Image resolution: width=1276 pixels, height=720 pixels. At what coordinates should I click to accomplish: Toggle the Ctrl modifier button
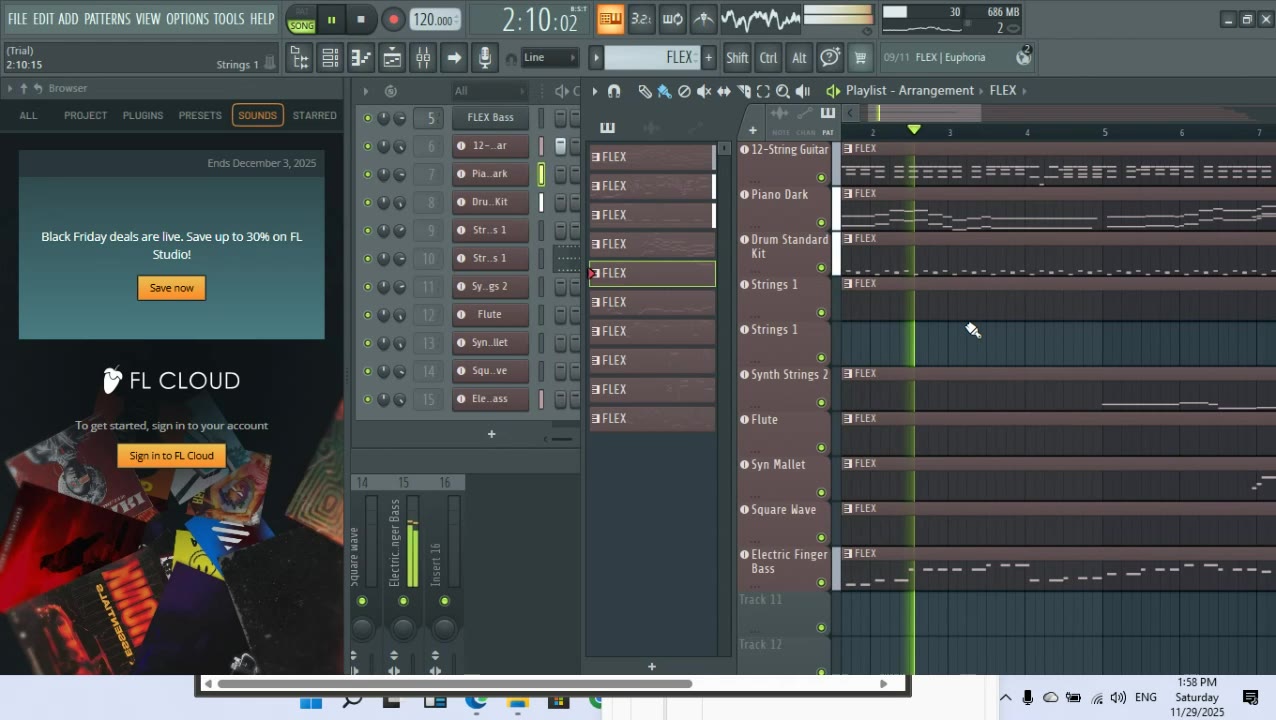pyautogui.click(x=768, y=58)
